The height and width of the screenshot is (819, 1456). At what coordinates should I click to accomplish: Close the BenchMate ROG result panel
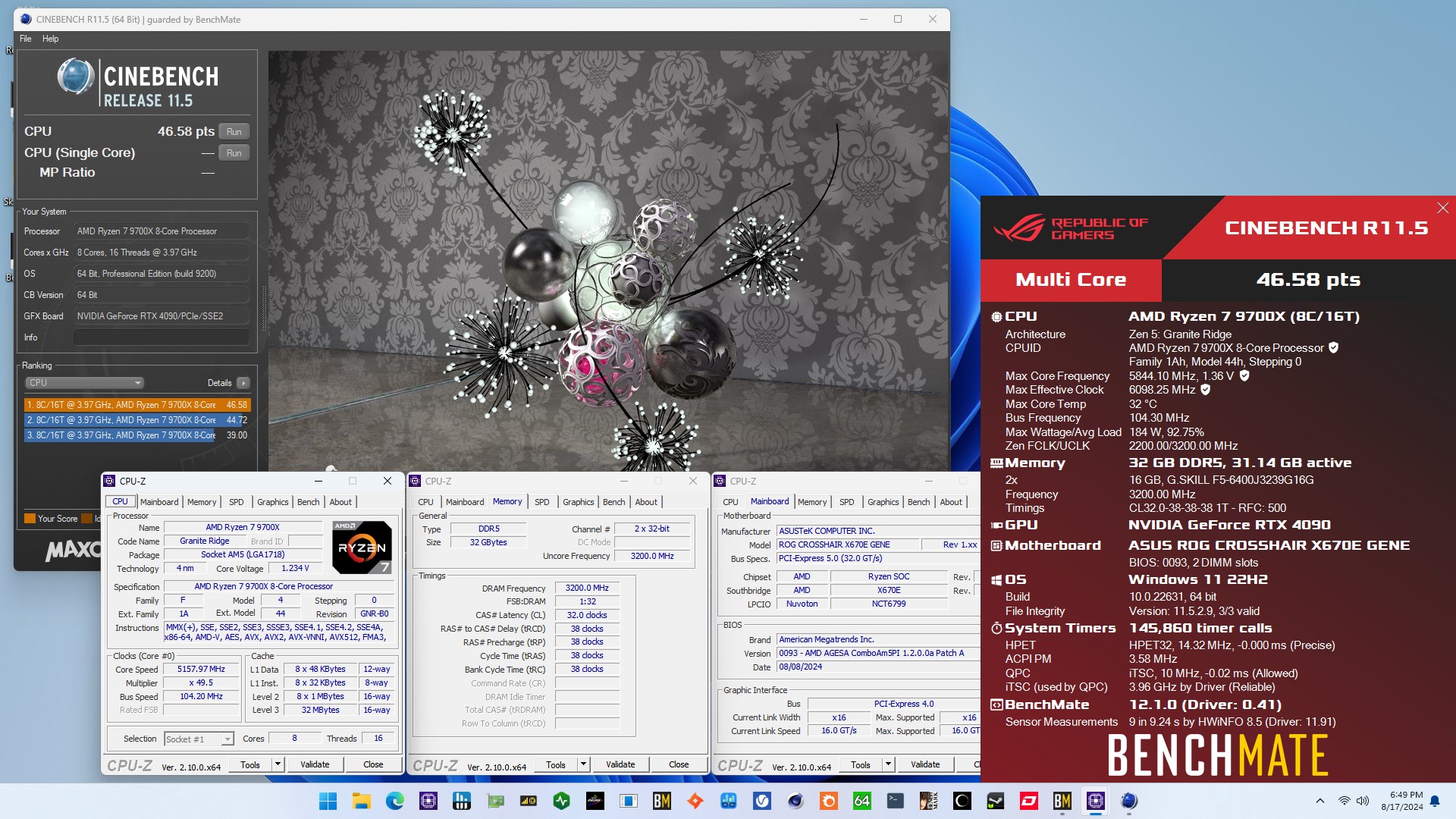point(1442,208)
